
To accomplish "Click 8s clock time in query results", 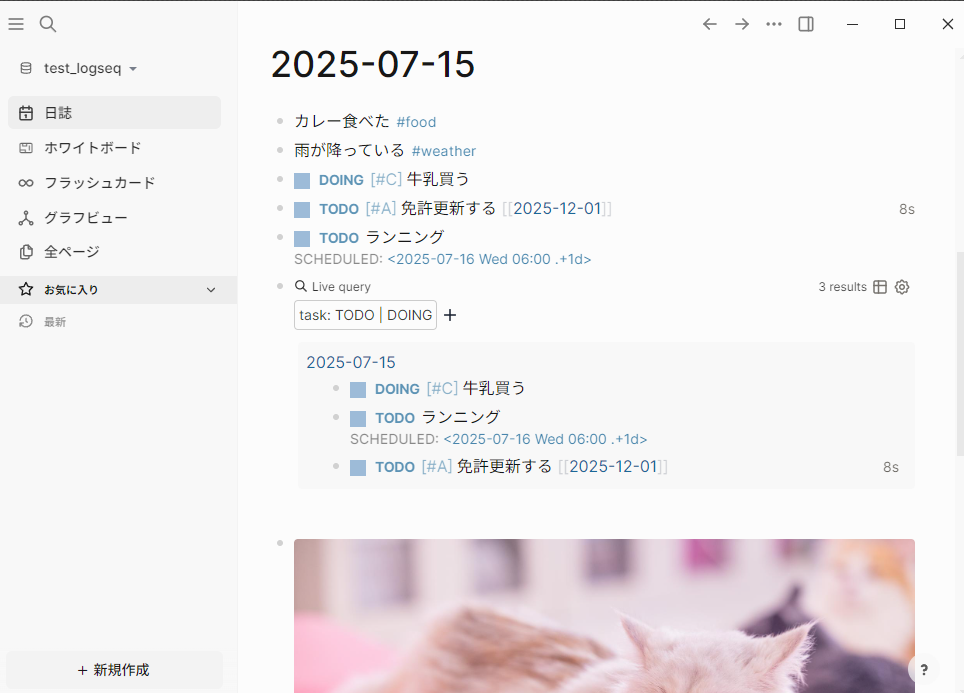I will (891, 467).
